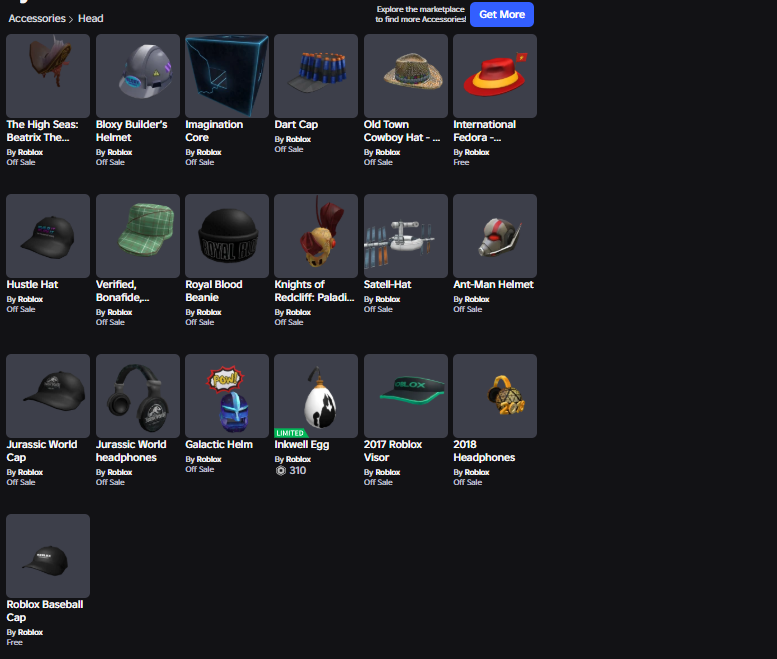Open Imagination Core thumbnail
Viewport: 777px width, 659px height.
[227, 76]
